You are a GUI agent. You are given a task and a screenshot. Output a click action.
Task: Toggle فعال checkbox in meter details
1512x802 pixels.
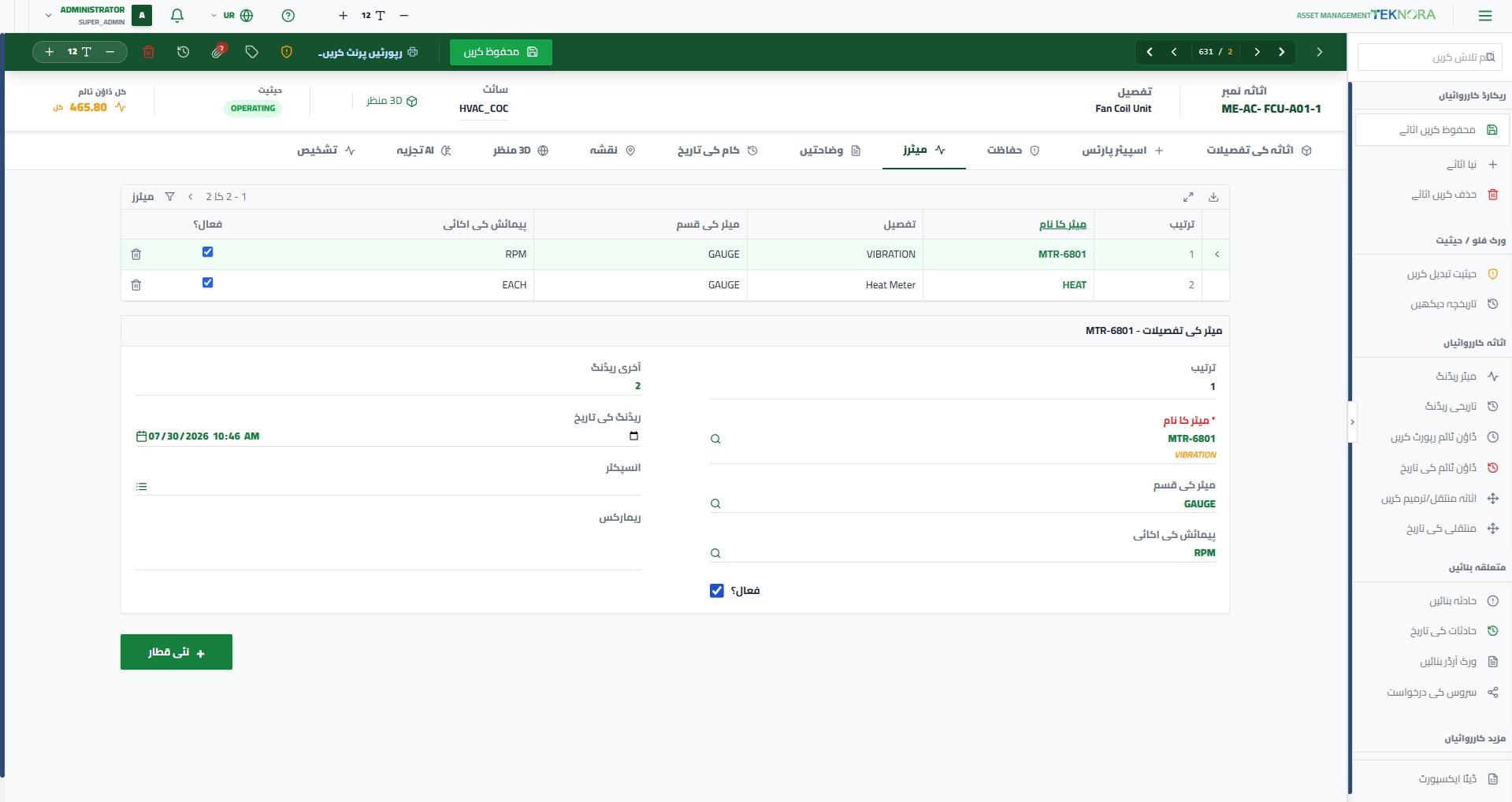716,591
